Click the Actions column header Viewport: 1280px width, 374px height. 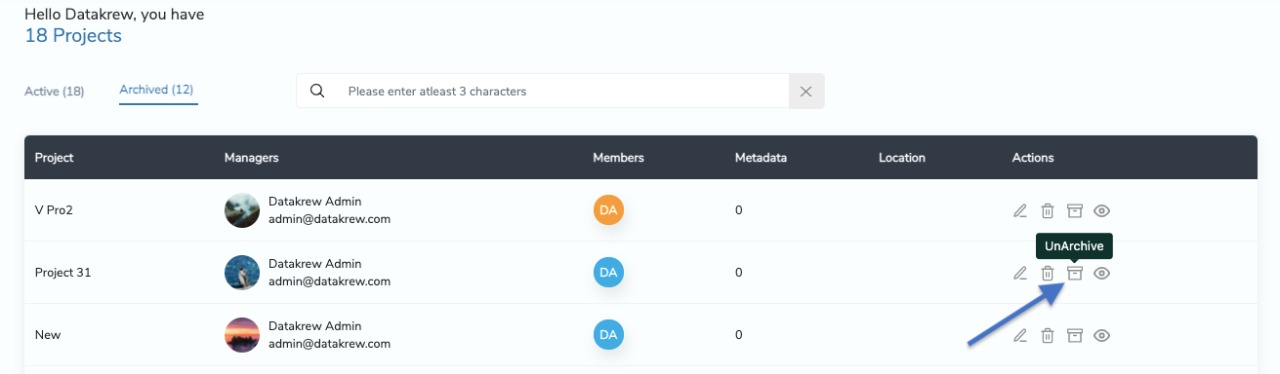coord(1033,158)
